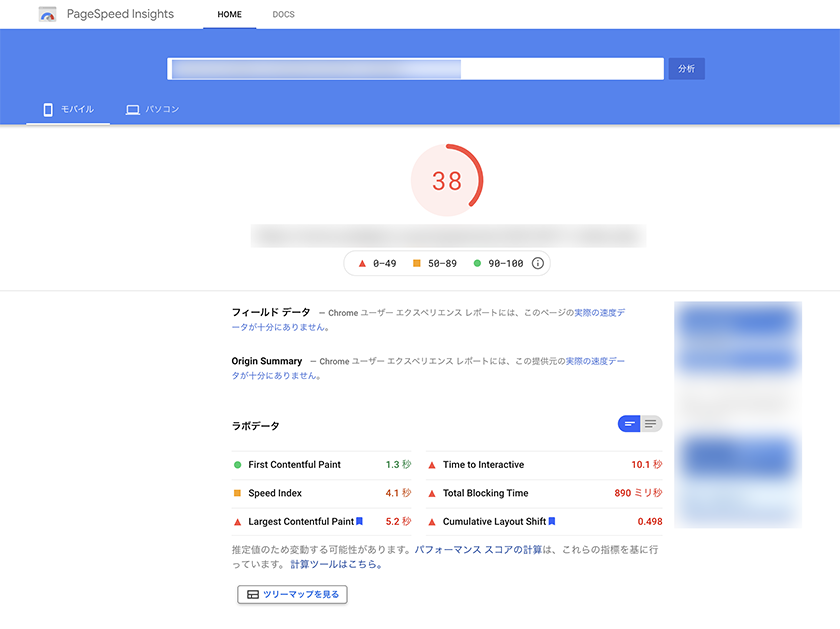The height and width of the screenshot is (629, 840).
Task: Click Time to Interactive metric label
Action: 483,465
